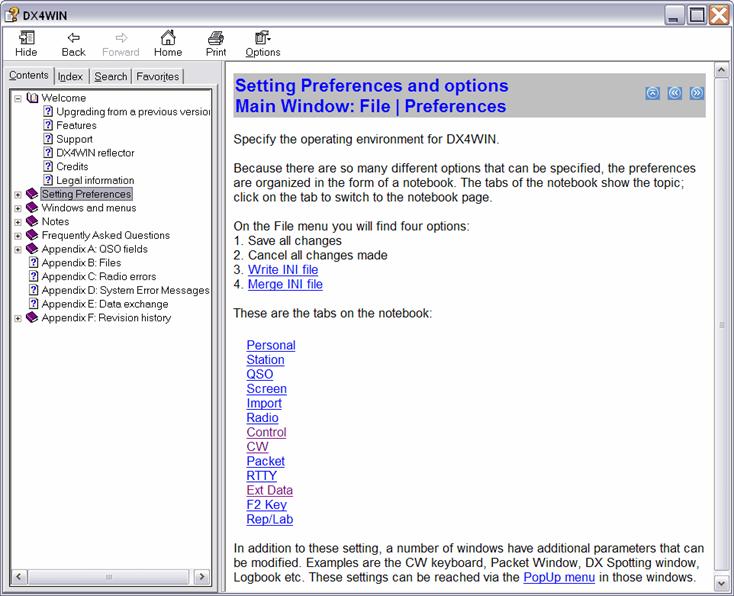
Task: Open the CW link
Action: (257, 447)
